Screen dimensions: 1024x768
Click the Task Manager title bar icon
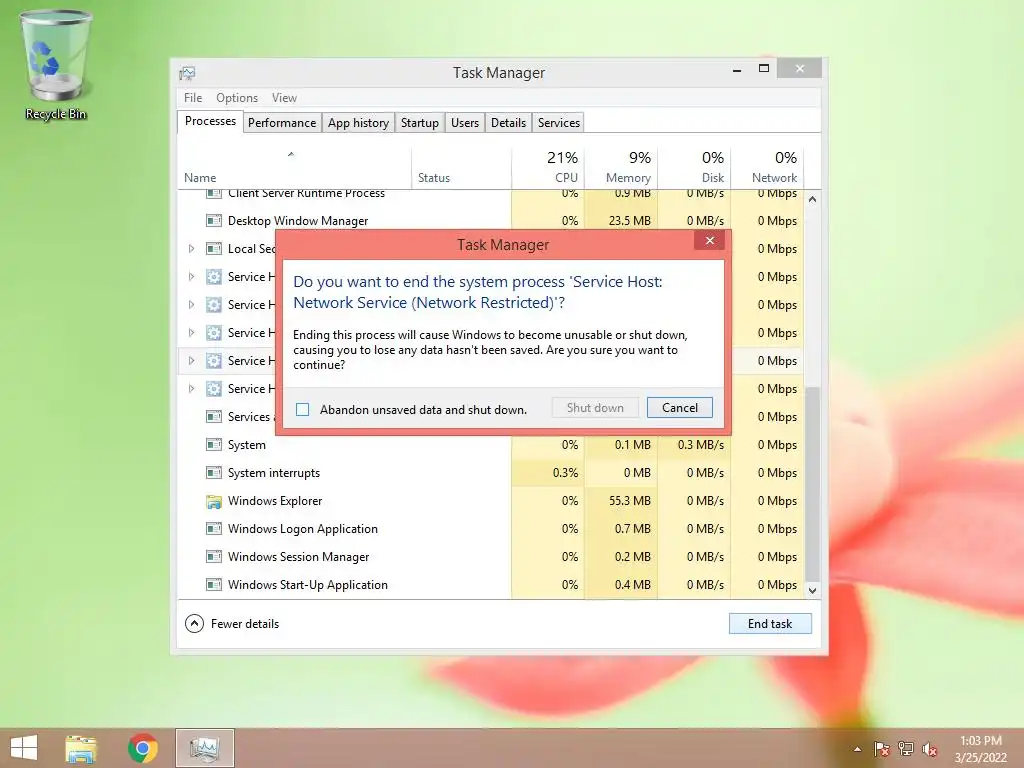187,72
